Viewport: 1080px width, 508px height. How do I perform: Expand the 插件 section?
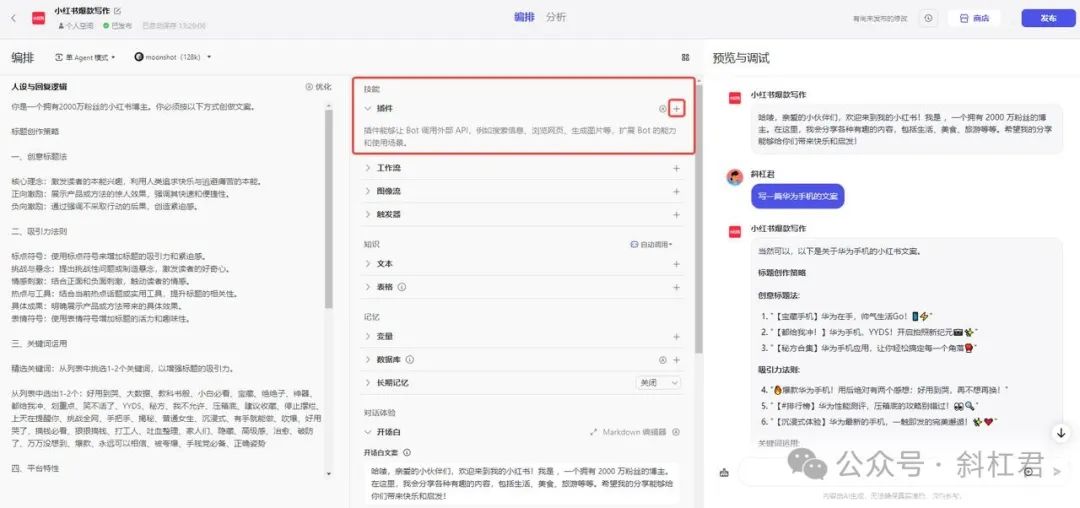click(368, 109)
